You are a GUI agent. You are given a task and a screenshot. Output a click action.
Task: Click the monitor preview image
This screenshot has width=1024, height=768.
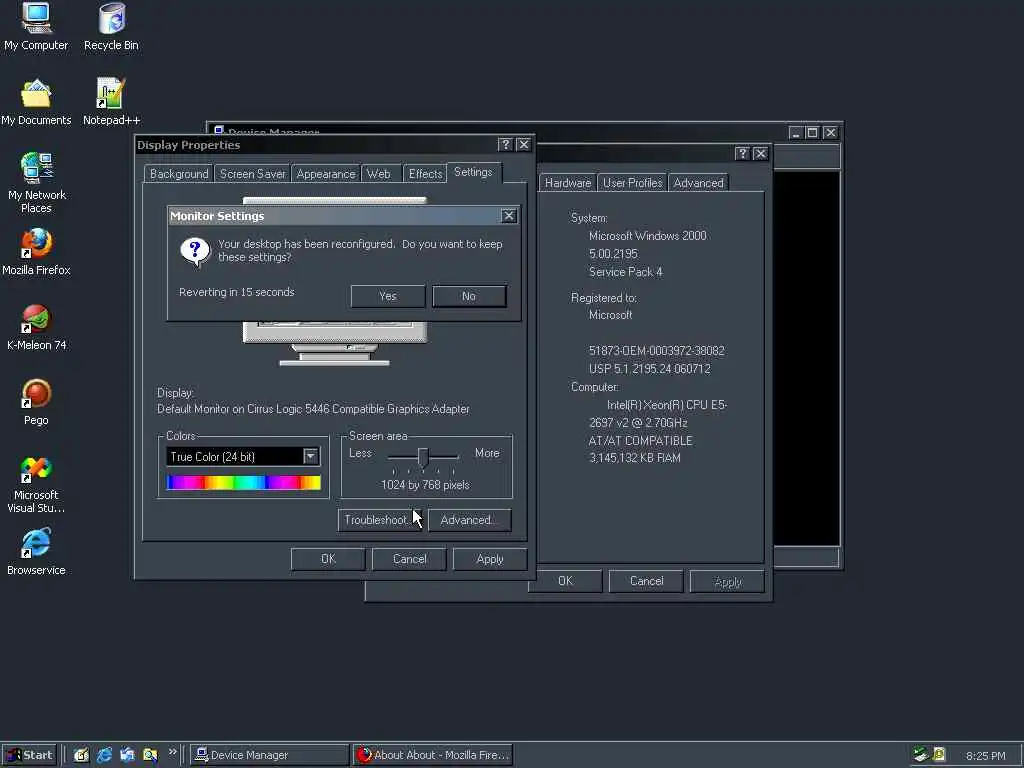click(x=334, y=343)
